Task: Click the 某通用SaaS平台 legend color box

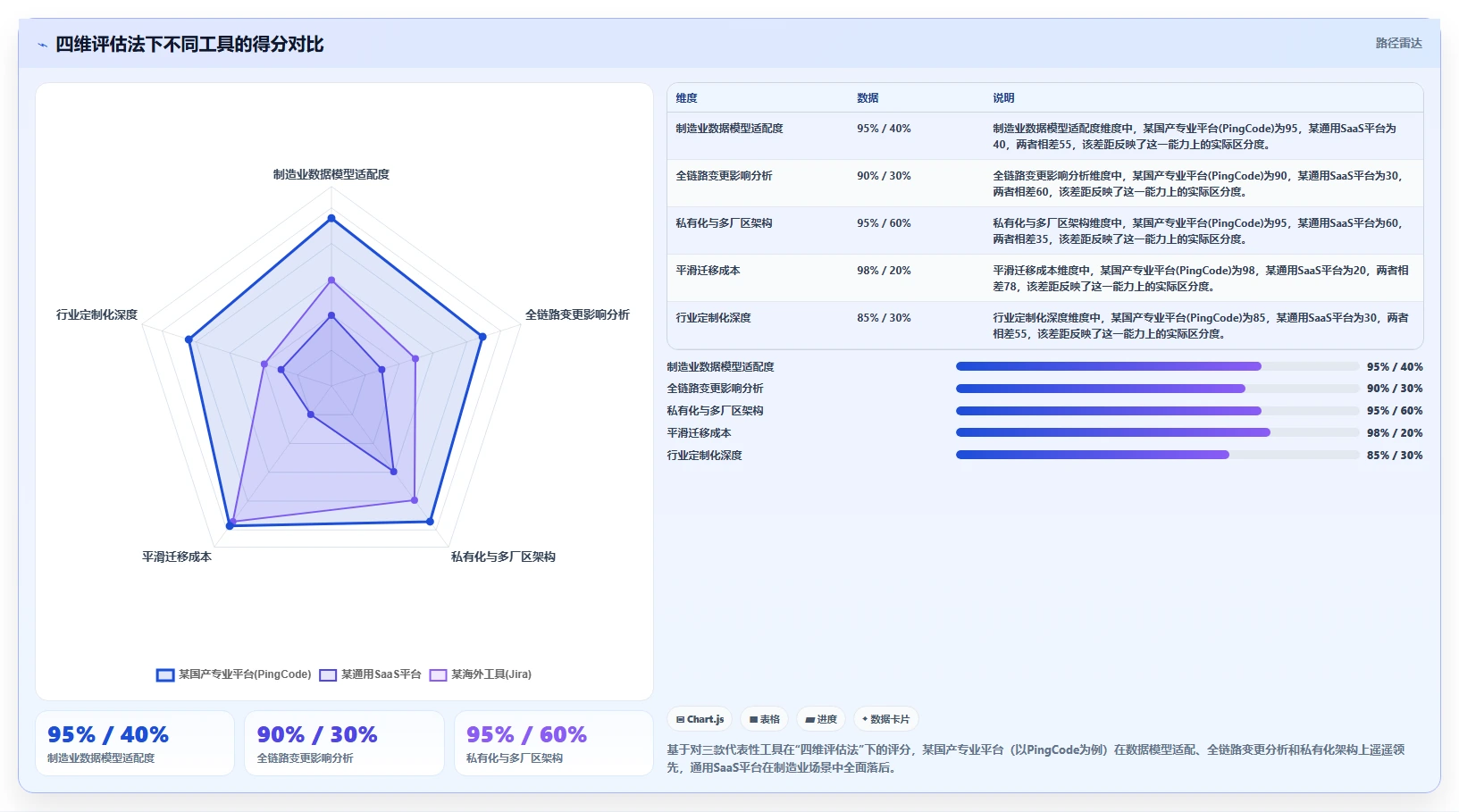Action: [328, 675]
